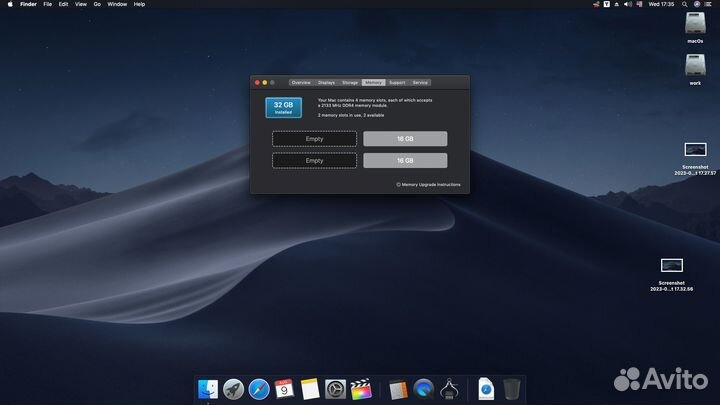Minimize the About This Mac window

(x=265, y=83)
